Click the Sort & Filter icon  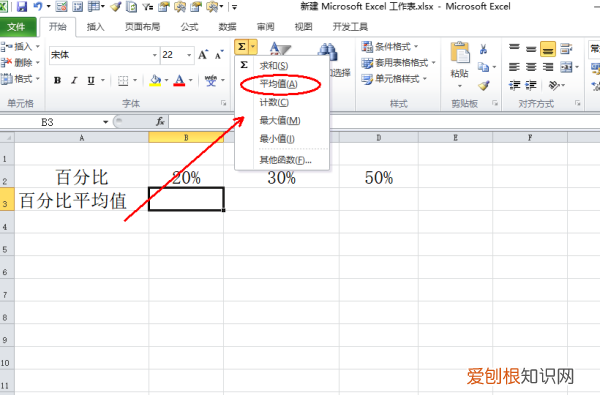click(280, 49)
